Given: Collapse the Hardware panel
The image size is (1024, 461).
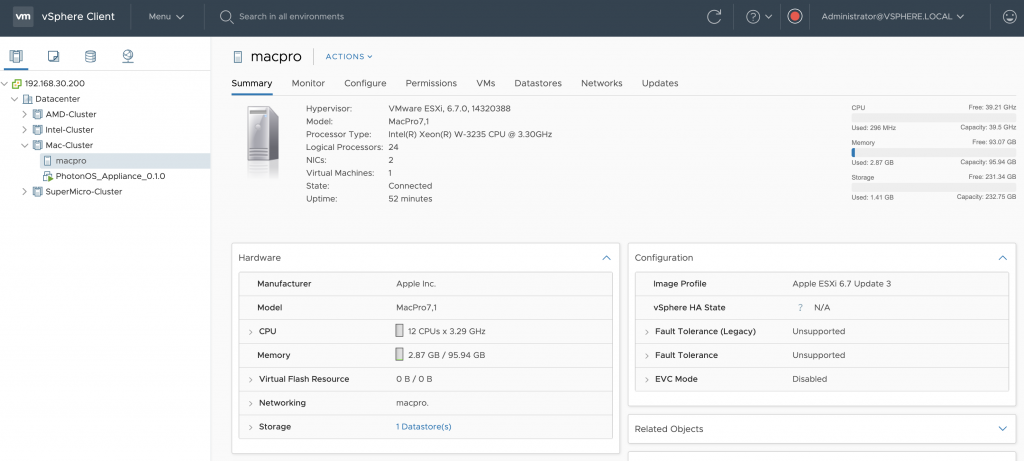Looking at the screenshot, I should point(606,258).
